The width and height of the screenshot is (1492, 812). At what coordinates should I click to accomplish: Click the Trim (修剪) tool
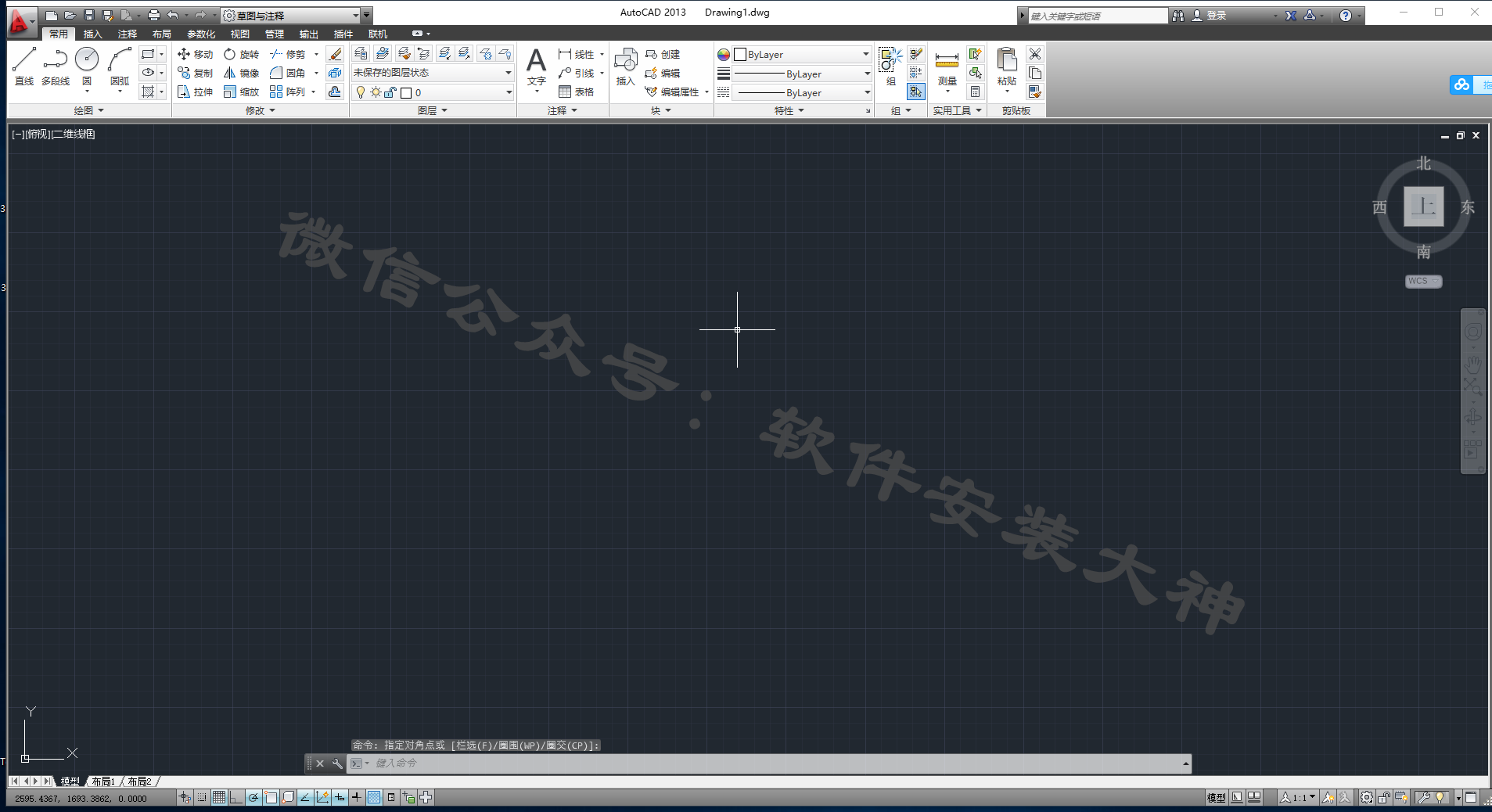tap(287, 54)
